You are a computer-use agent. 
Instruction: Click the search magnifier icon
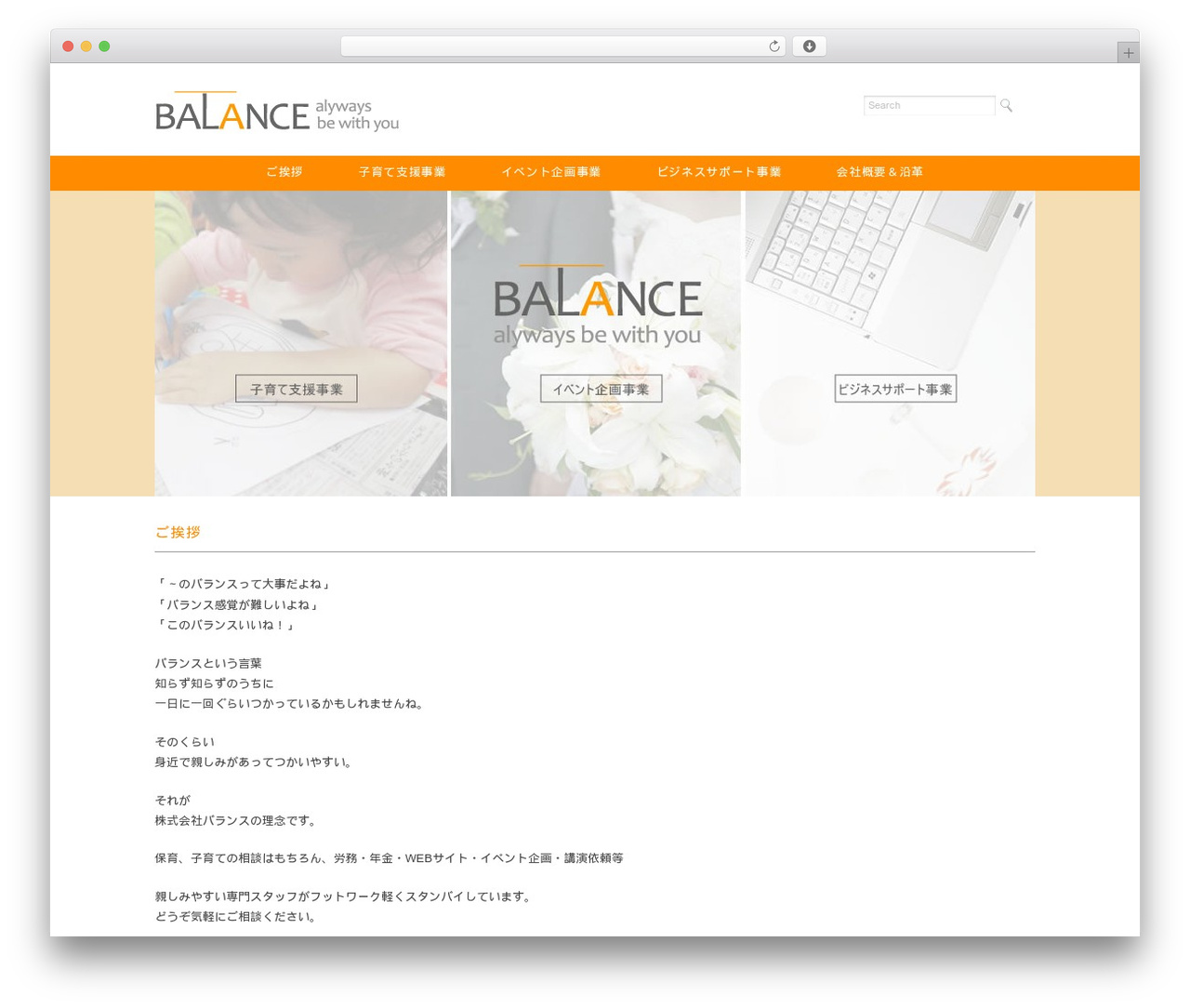(1006, 106)
